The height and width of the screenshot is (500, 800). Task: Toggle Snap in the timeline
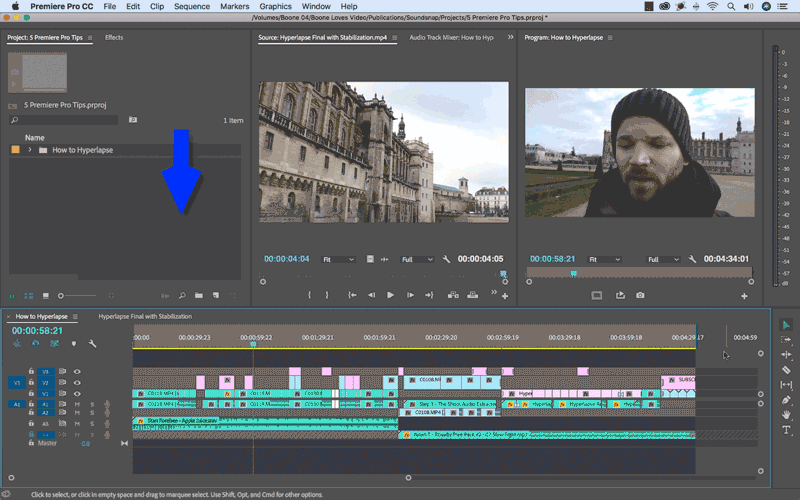(x=35, y=344)
